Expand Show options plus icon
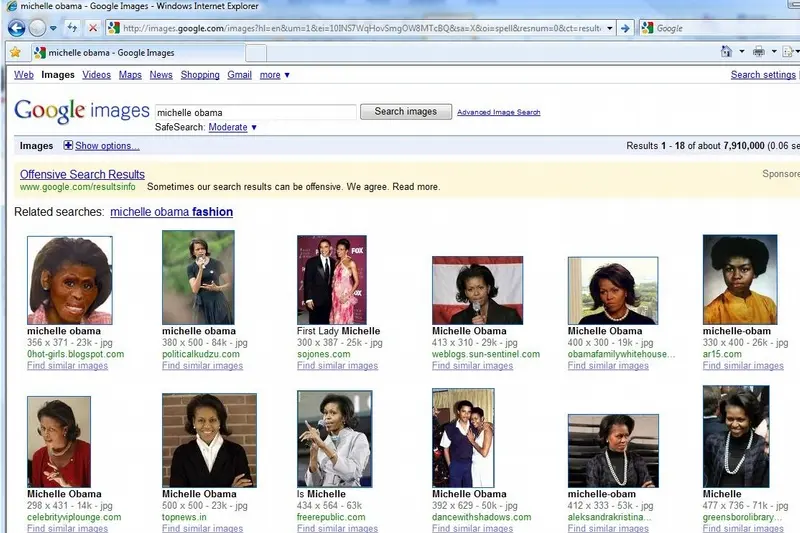Image resolution: width=800 pixels, height=533 pixels. click(68, 145)
